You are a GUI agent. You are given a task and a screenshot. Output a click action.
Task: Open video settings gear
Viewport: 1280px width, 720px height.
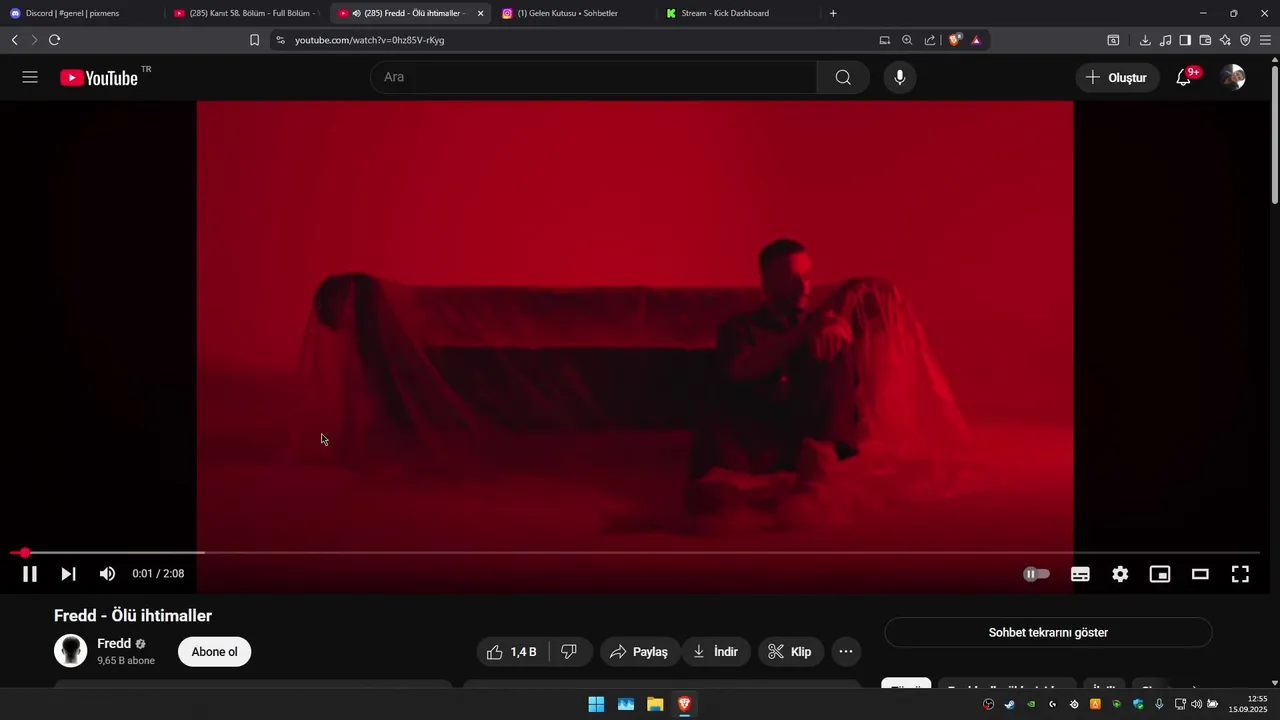click(1120, 573)
